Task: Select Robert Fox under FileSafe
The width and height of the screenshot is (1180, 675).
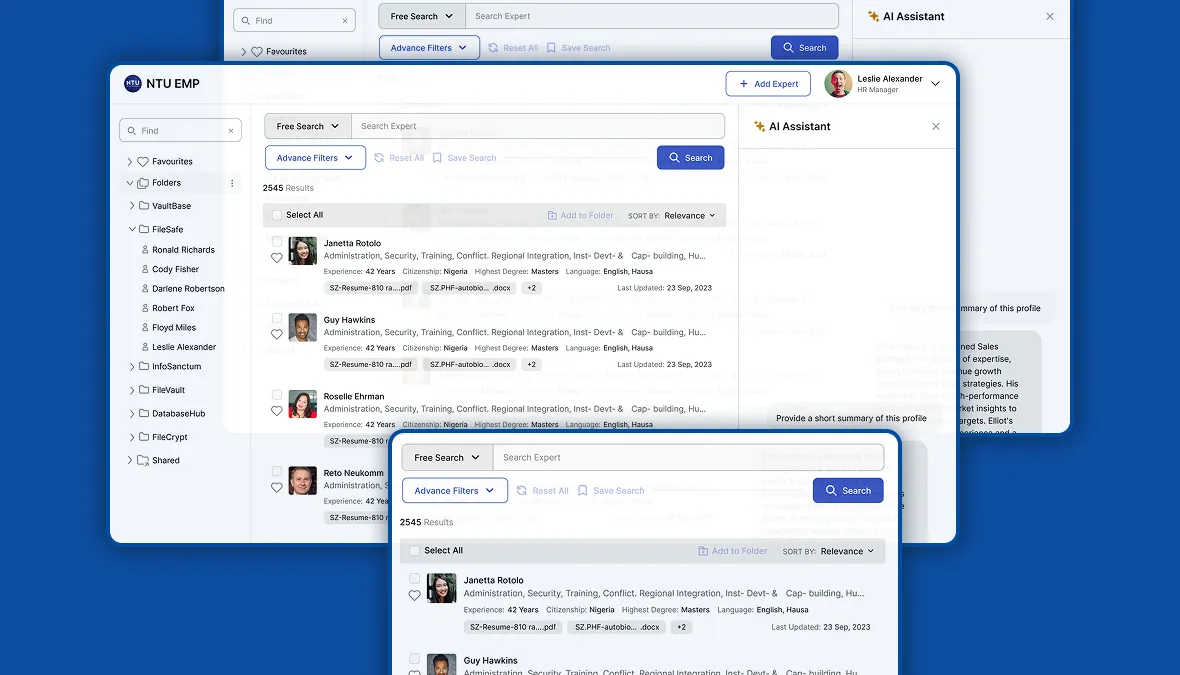Action: pyautogui.click(x=173, y=309)
